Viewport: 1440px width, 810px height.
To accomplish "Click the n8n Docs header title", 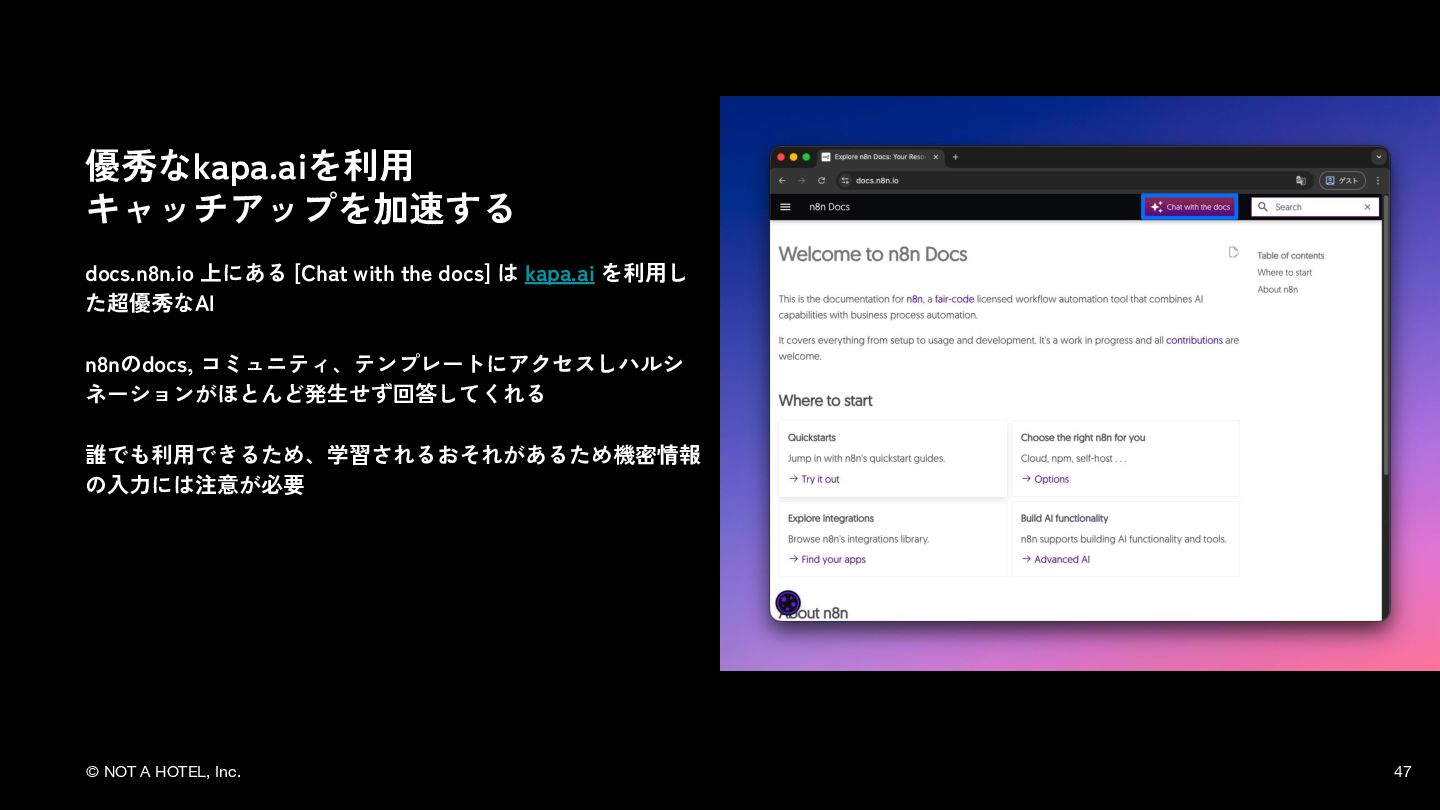I will pyautogui.click(x=829, y=207).
